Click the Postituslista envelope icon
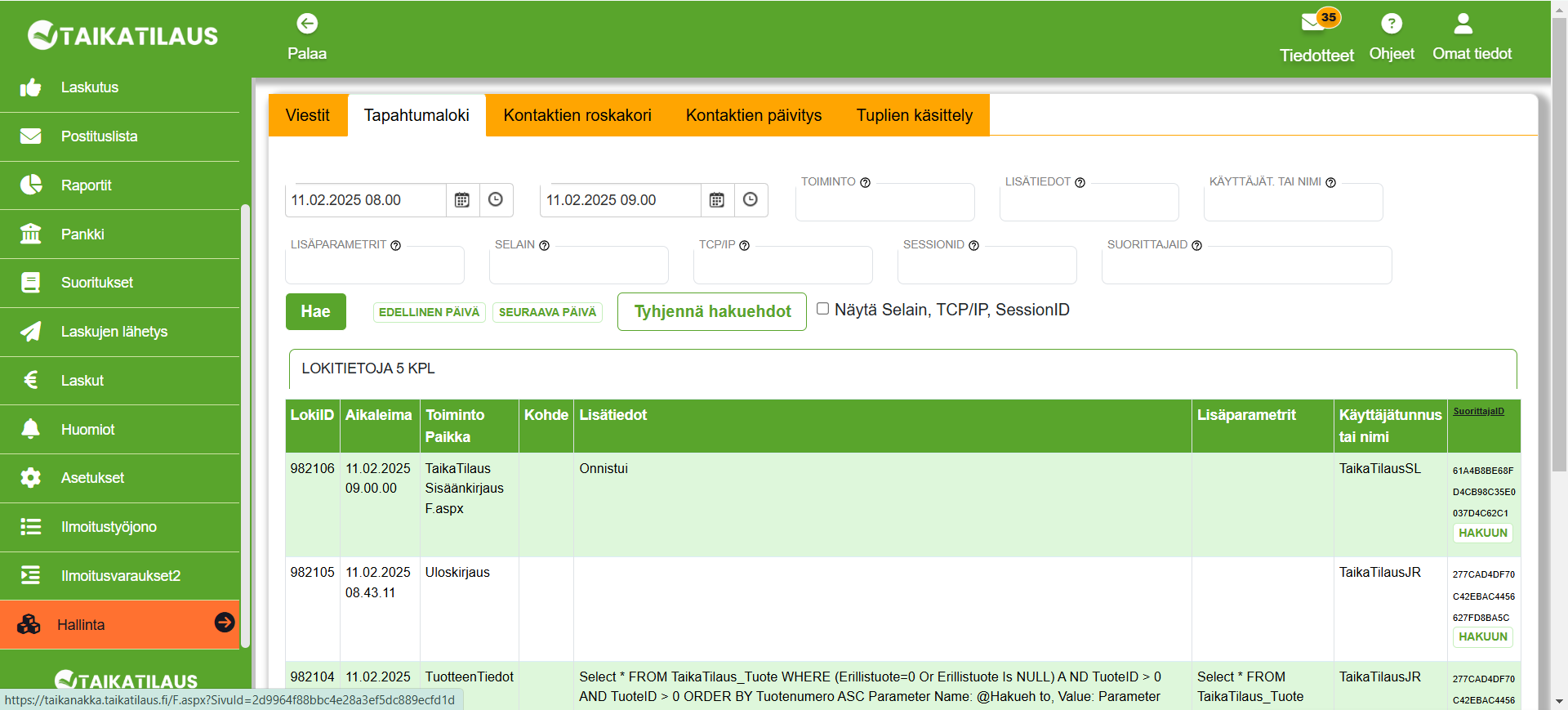Viewport: 1568px width, 710px height. click(30, 136)
